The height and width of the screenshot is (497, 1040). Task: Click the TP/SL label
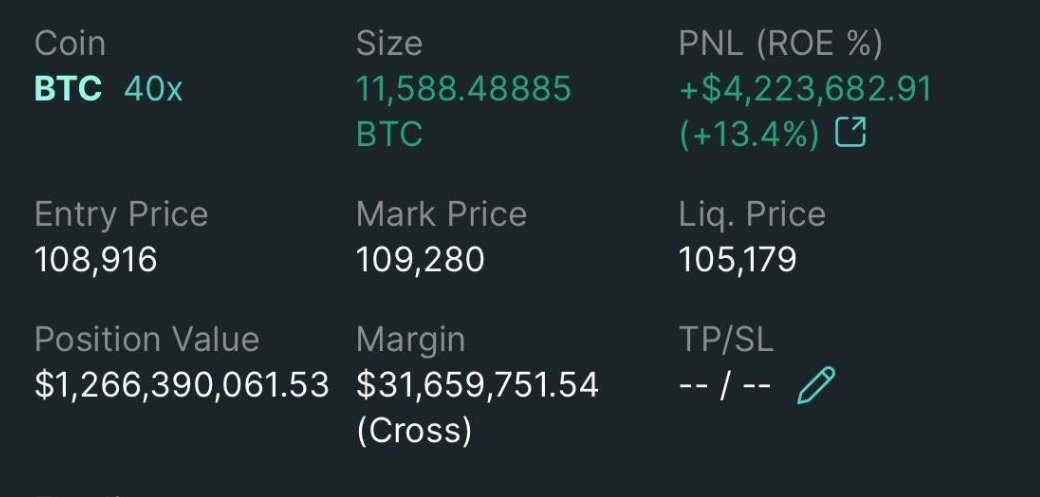(x=726, y=339)
